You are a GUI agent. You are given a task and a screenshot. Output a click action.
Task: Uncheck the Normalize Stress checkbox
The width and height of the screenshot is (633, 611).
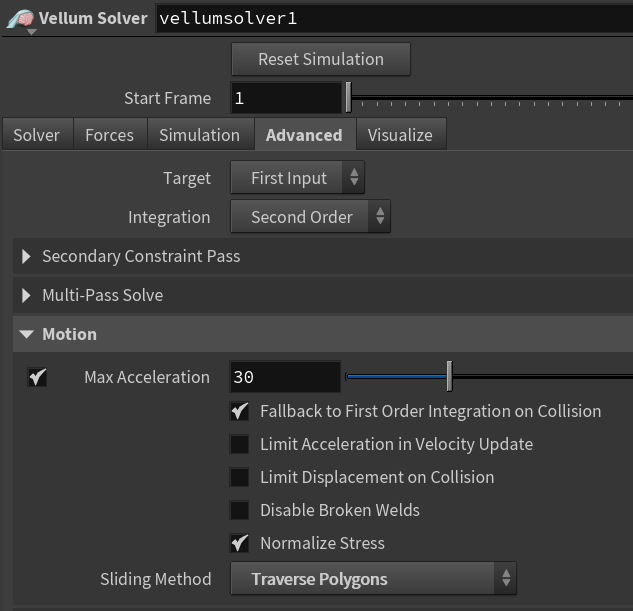239,543
